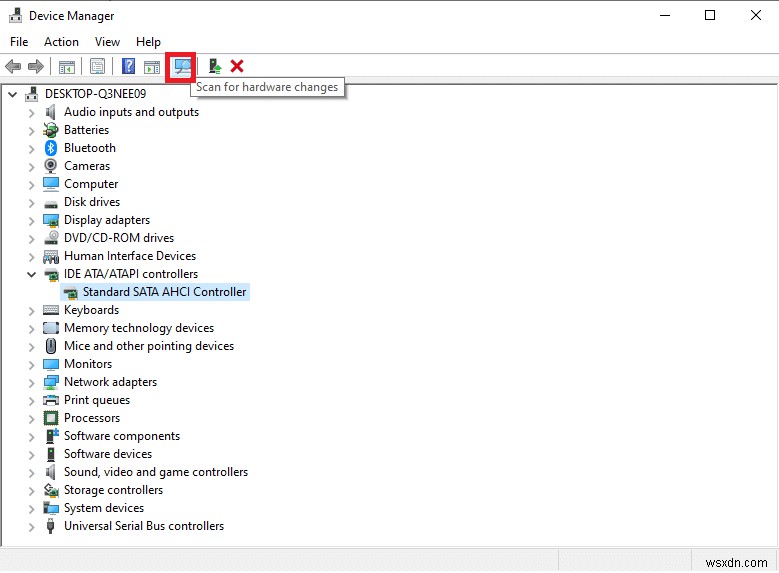Select Memory technology devices label

point(139,328)
